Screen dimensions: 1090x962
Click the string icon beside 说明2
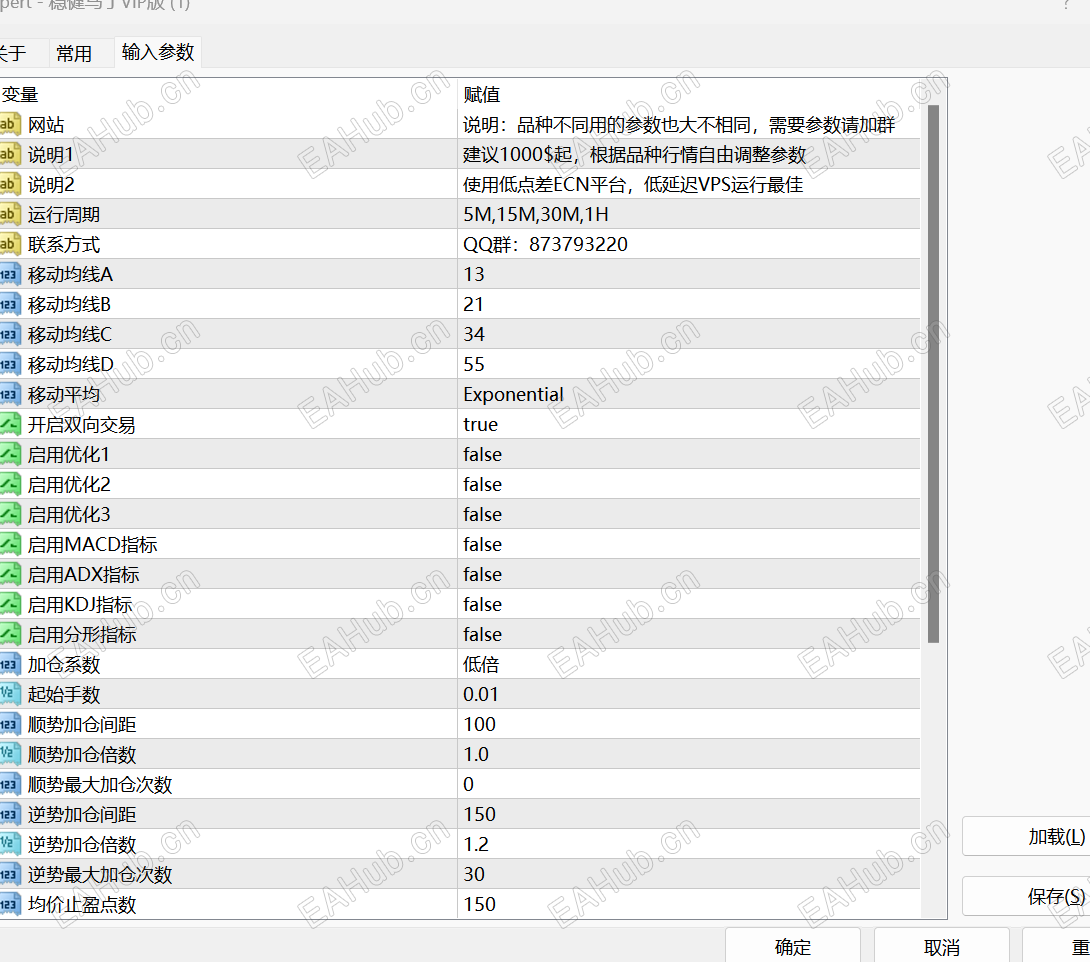tap(9, 184)
